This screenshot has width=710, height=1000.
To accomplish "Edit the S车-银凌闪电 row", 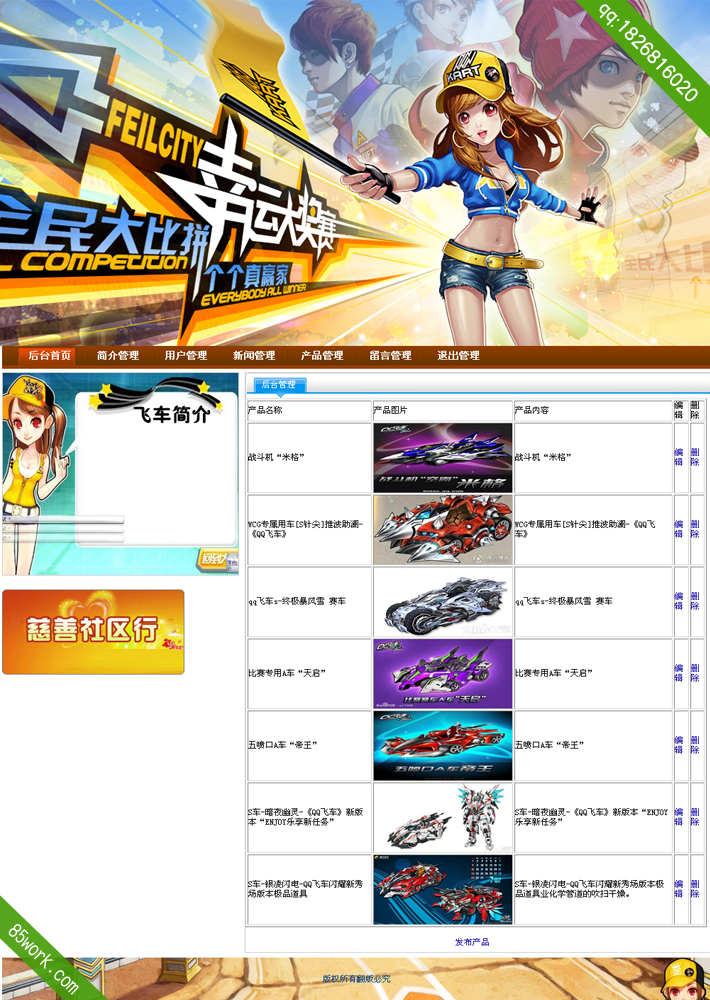I will tap(679, 889).
